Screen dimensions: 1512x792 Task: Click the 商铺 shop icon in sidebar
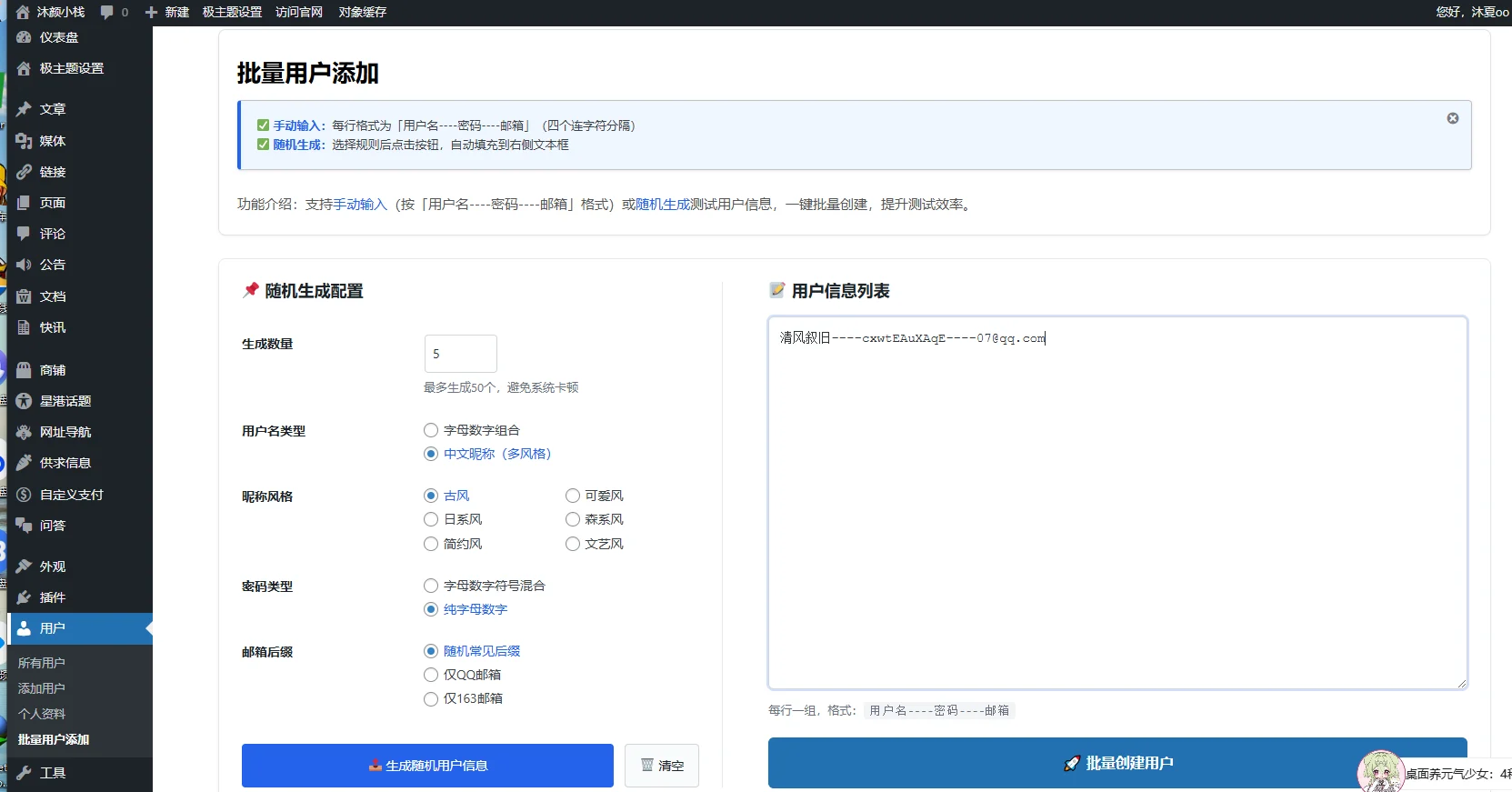[x=24, y=370]
